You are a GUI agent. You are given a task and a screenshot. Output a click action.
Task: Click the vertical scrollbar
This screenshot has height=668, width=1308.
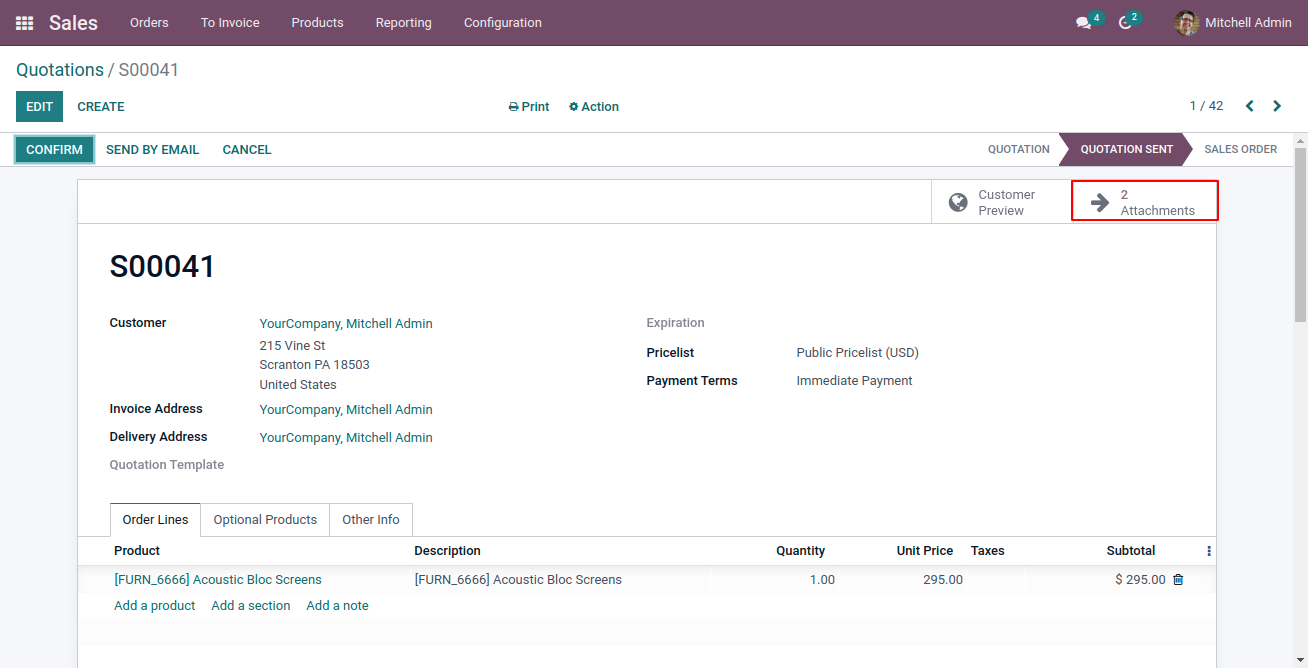pyautogui.click(x=1300, y=234)
